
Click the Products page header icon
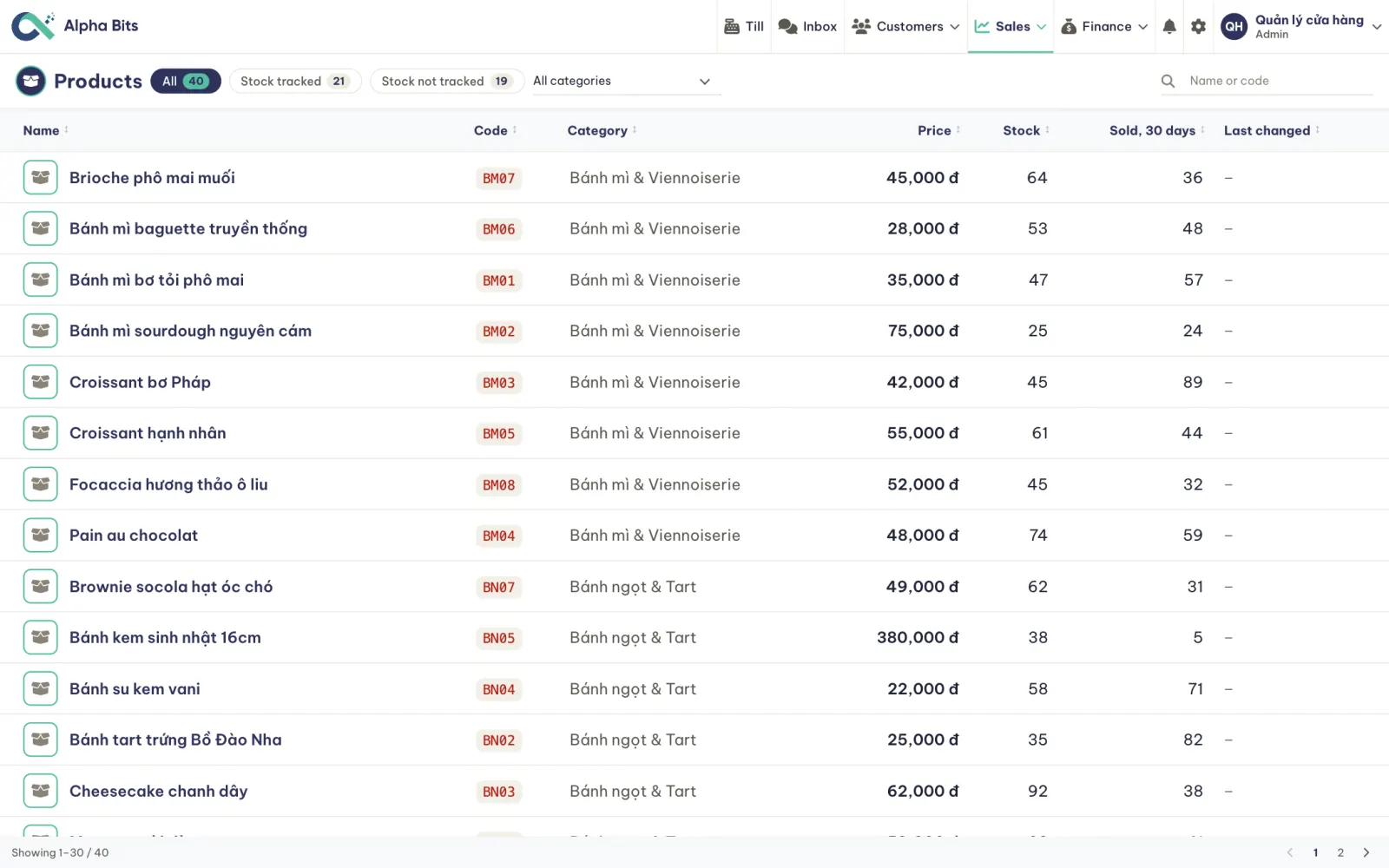(x=30, y=81)
